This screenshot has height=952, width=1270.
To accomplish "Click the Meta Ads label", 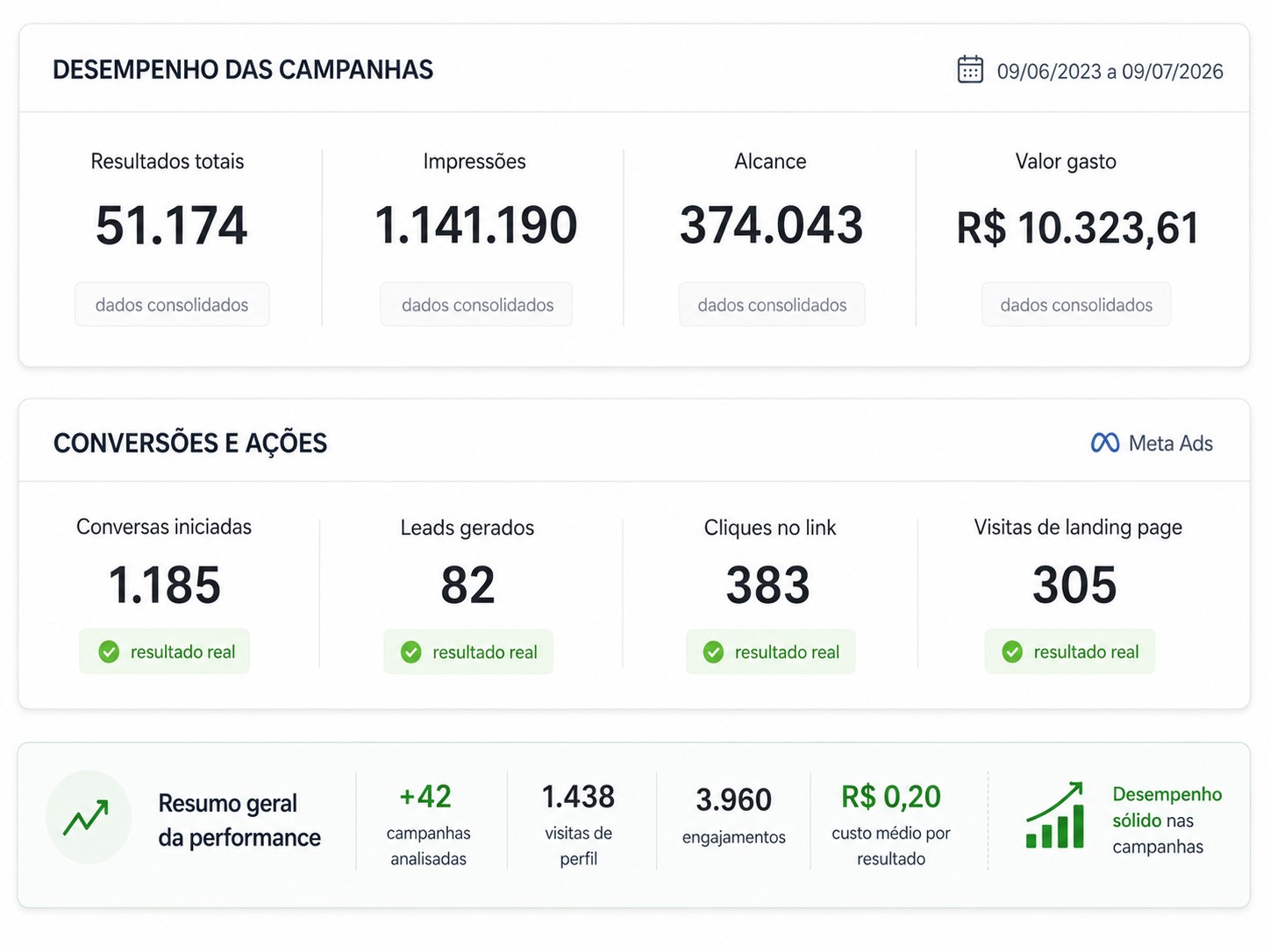I will pyautogui.click(x=1170, y=443).
